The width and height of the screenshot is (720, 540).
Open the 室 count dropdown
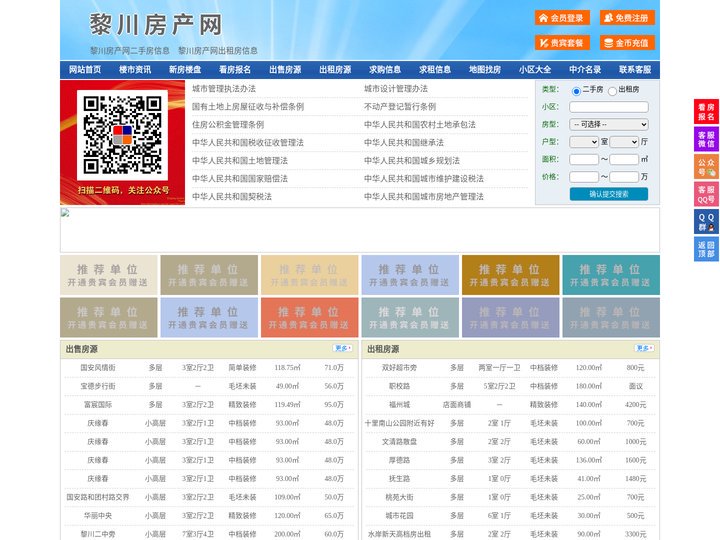point(584,142)
